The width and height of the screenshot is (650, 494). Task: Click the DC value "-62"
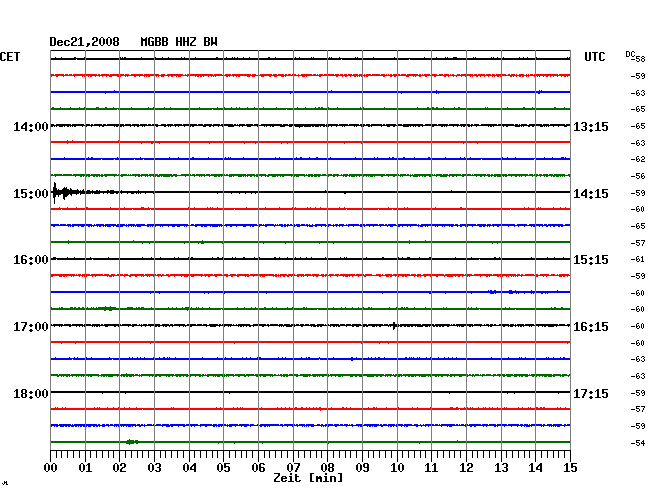(638, 159)
